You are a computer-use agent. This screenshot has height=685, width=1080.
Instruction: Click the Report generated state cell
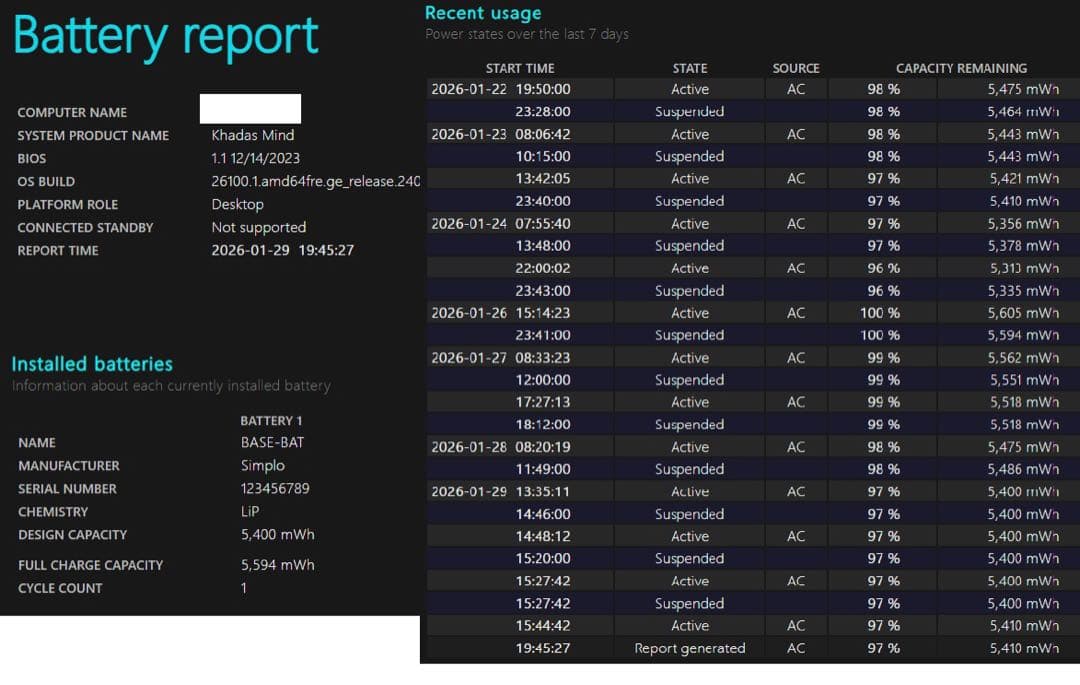tap(690, 648)
